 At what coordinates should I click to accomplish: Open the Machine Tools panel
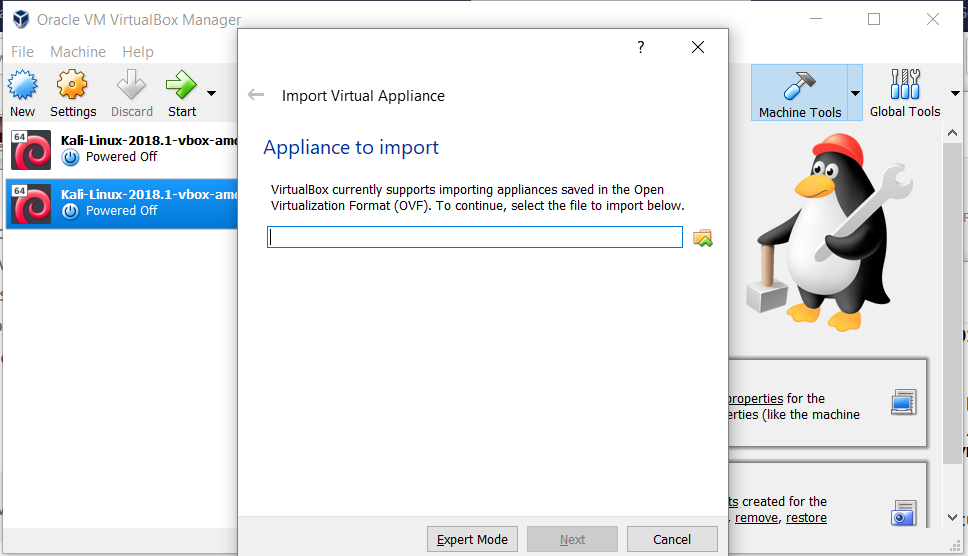point(799,93)
